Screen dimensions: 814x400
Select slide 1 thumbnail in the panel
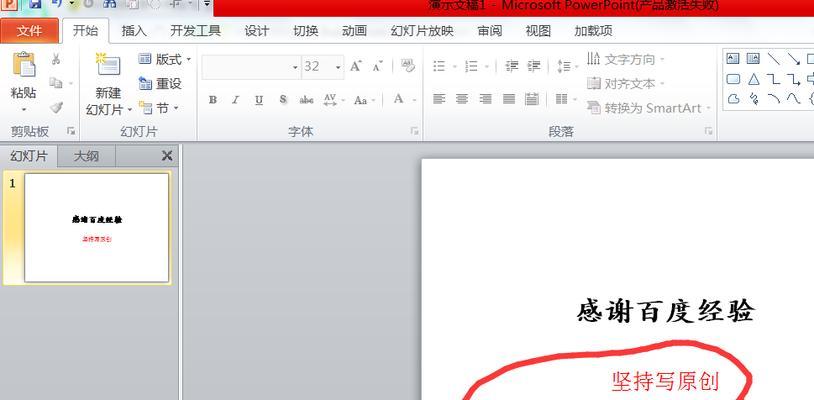[97, 228]
